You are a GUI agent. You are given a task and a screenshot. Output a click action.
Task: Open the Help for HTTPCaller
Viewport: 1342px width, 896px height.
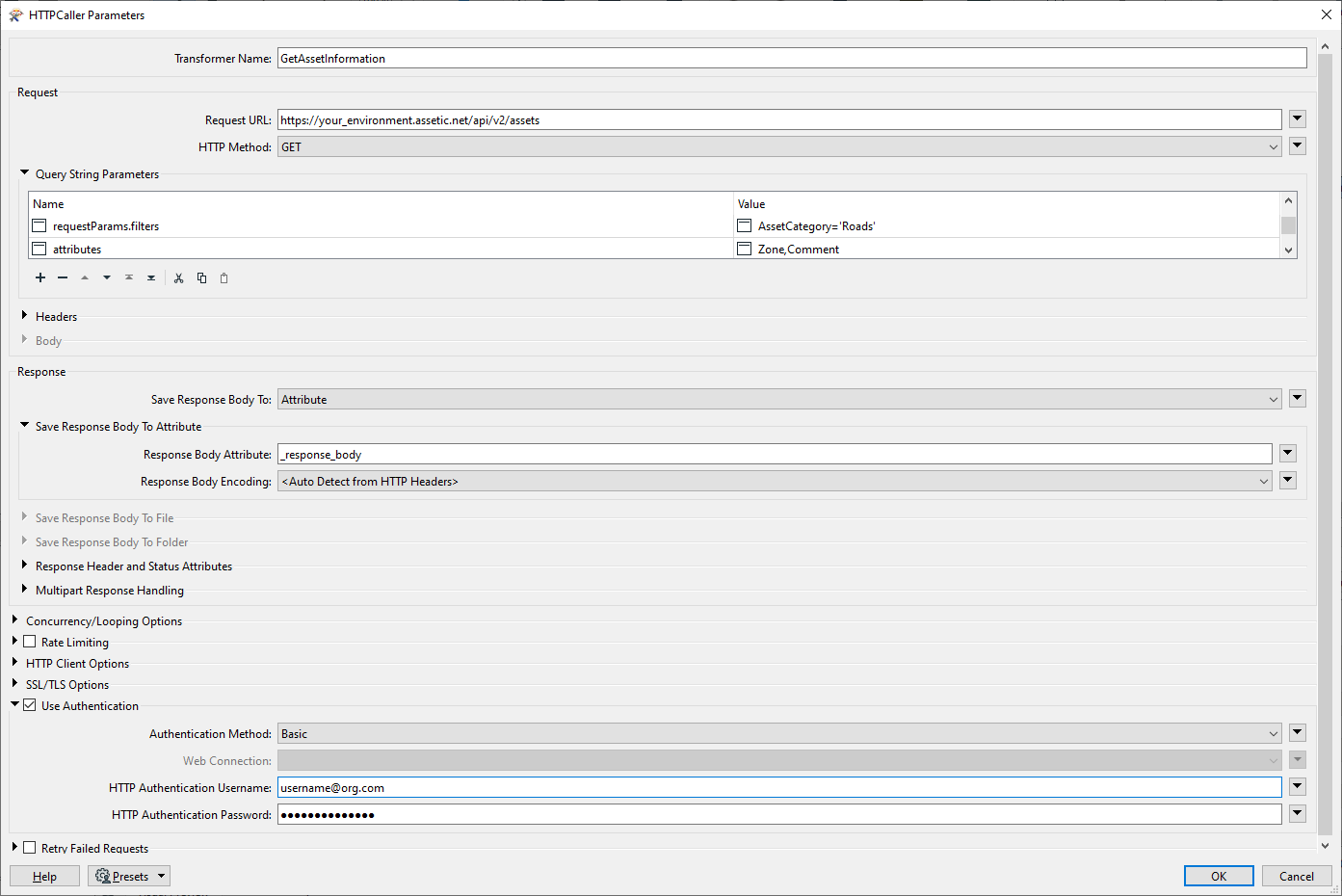(44, 876)
